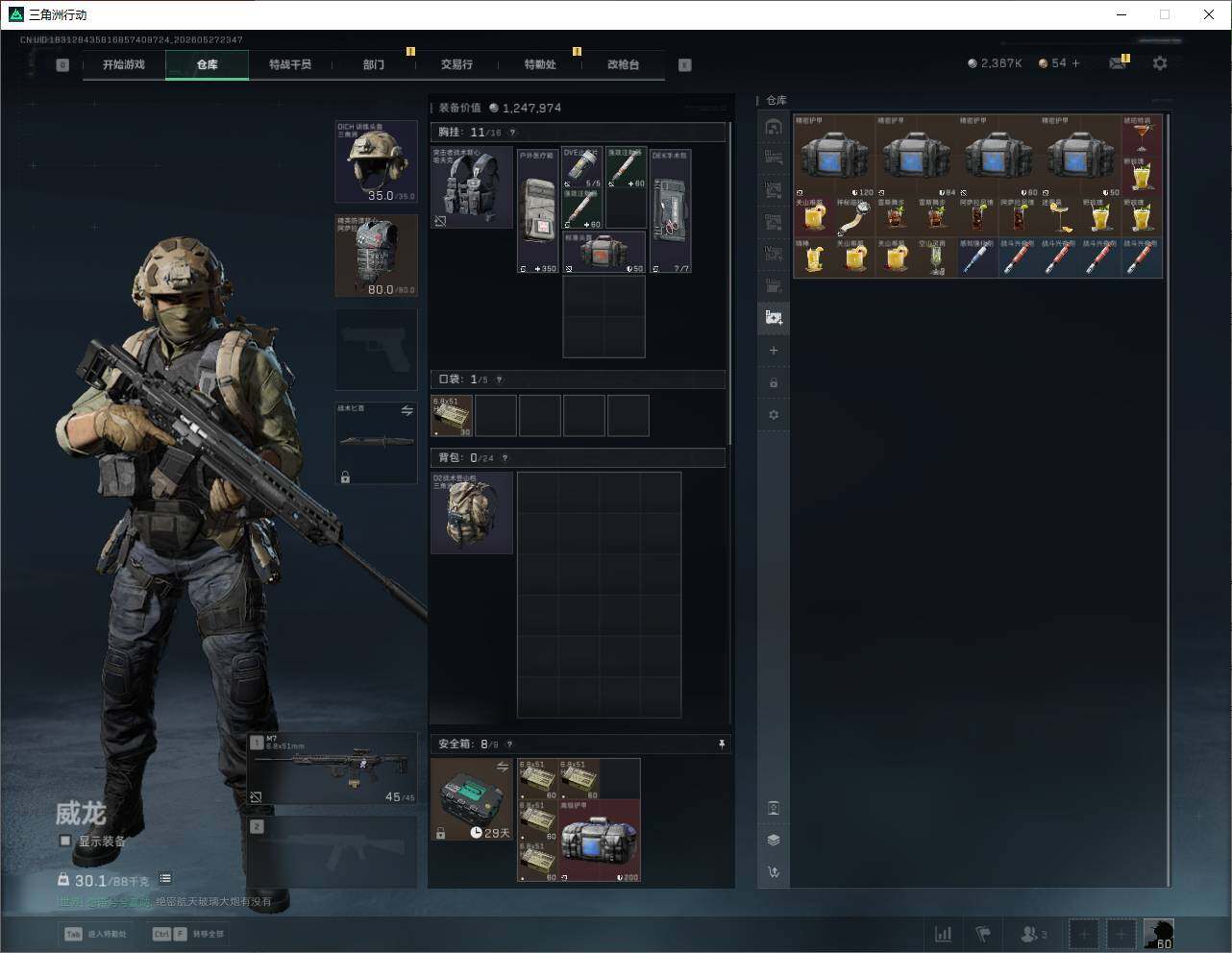Open the friends icon showing 3
Viewport: 1232px width, 953px height.
pyautogui.click(x=1033, y=934)
